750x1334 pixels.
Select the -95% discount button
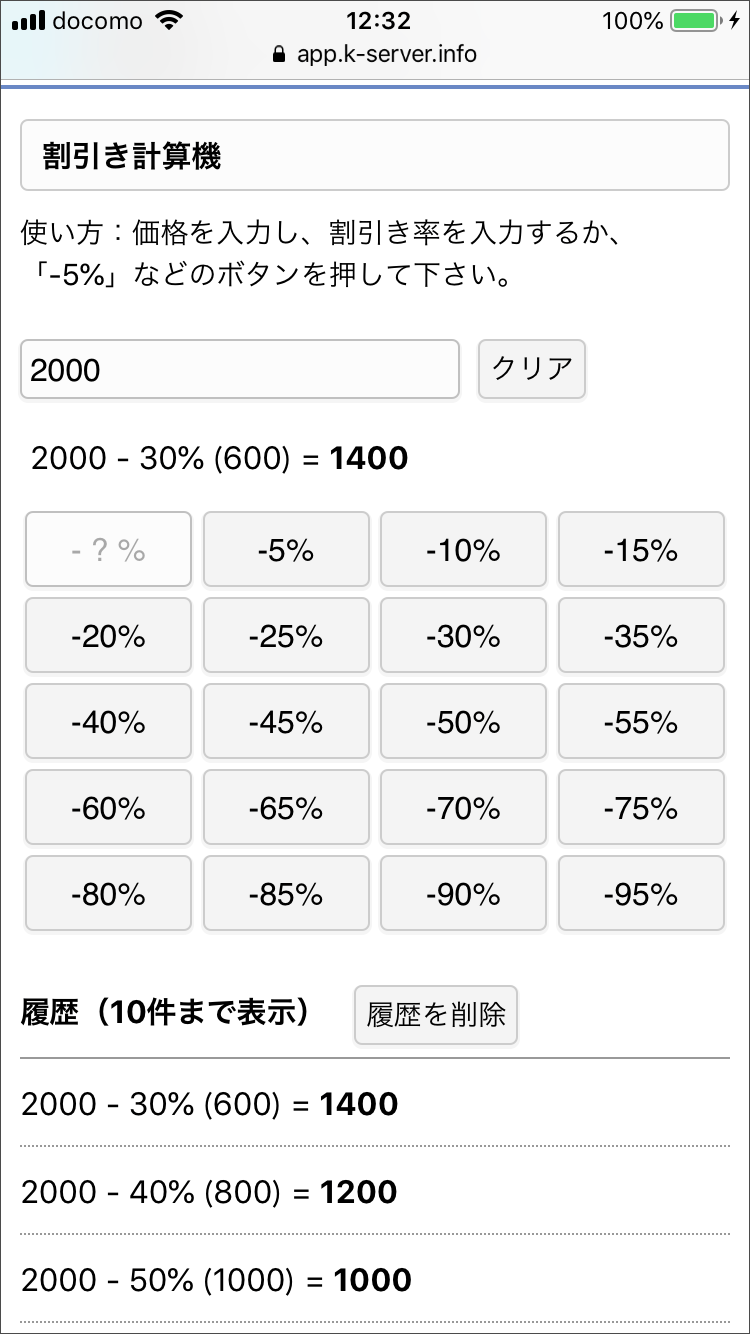(x=641, y=893)
